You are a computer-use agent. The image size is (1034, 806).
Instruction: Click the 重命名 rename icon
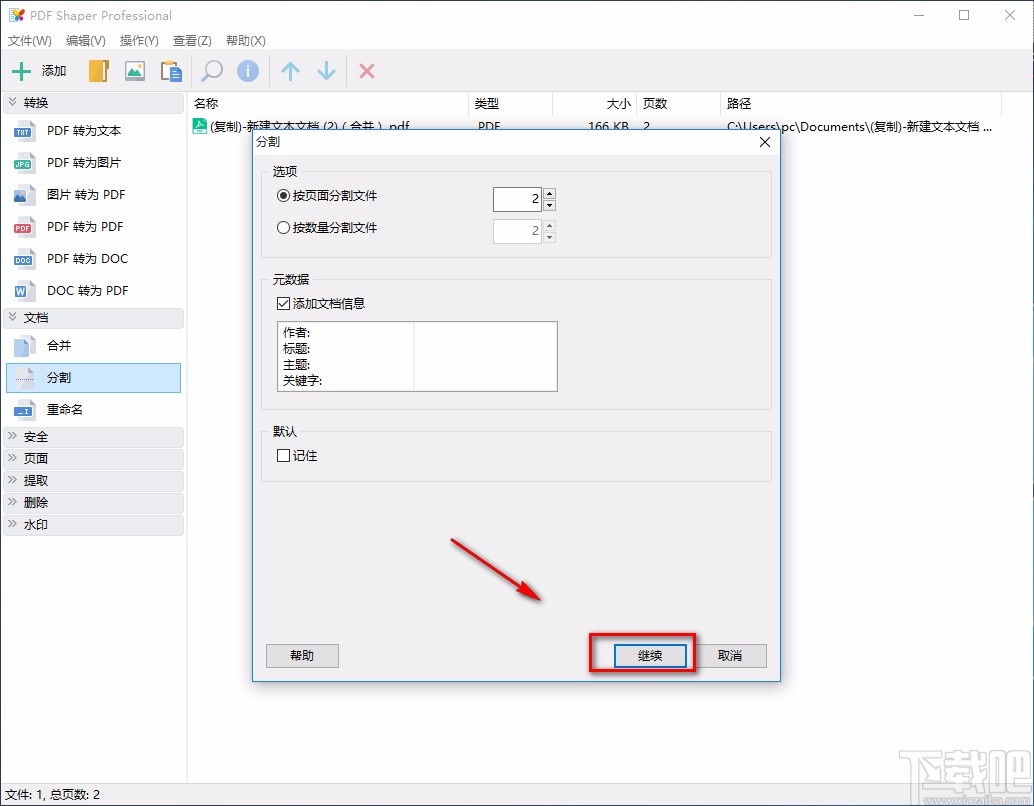[x=24, y=410]
